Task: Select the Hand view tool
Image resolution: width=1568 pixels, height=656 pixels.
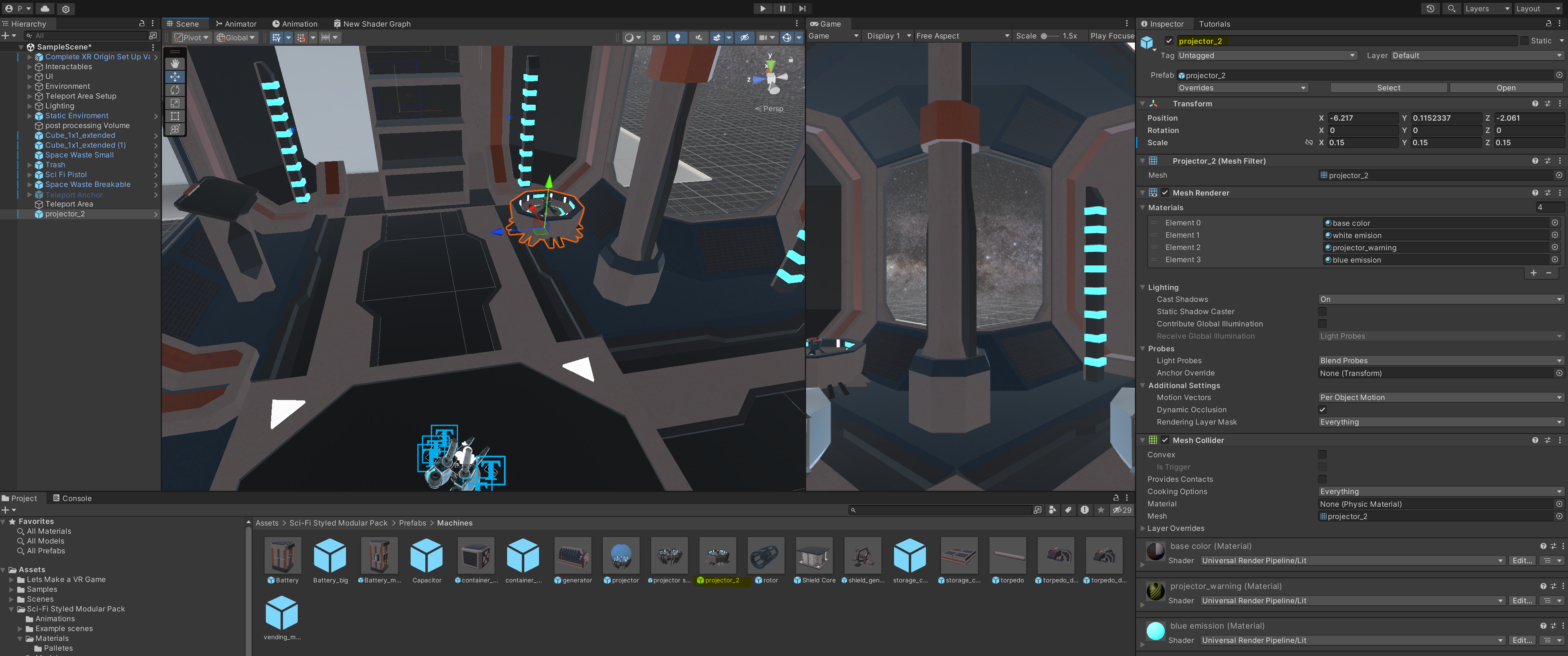Action: 175,64
